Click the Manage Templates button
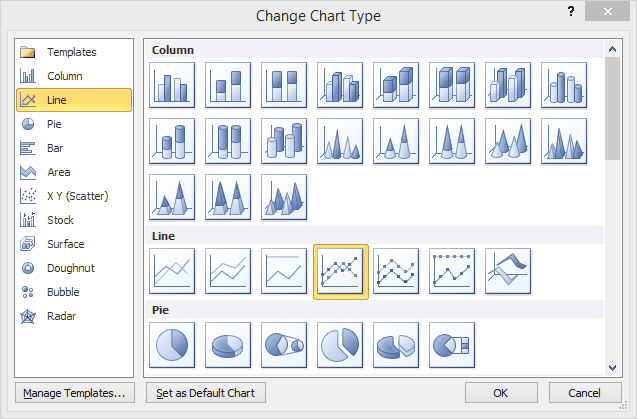The image size is (637, 419). [x=74, y=393]
